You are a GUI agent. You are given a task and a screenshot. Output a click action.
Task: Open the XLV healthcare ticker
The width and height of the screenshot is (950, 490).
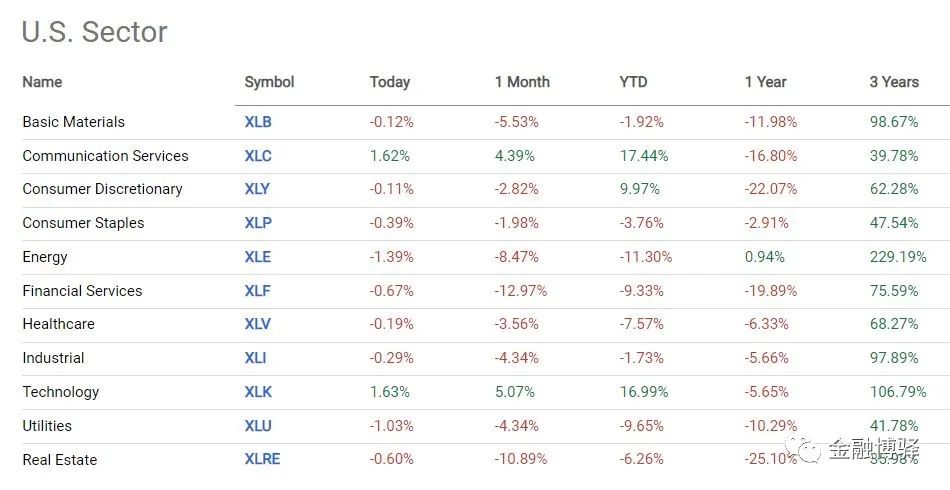click(257, 324)
